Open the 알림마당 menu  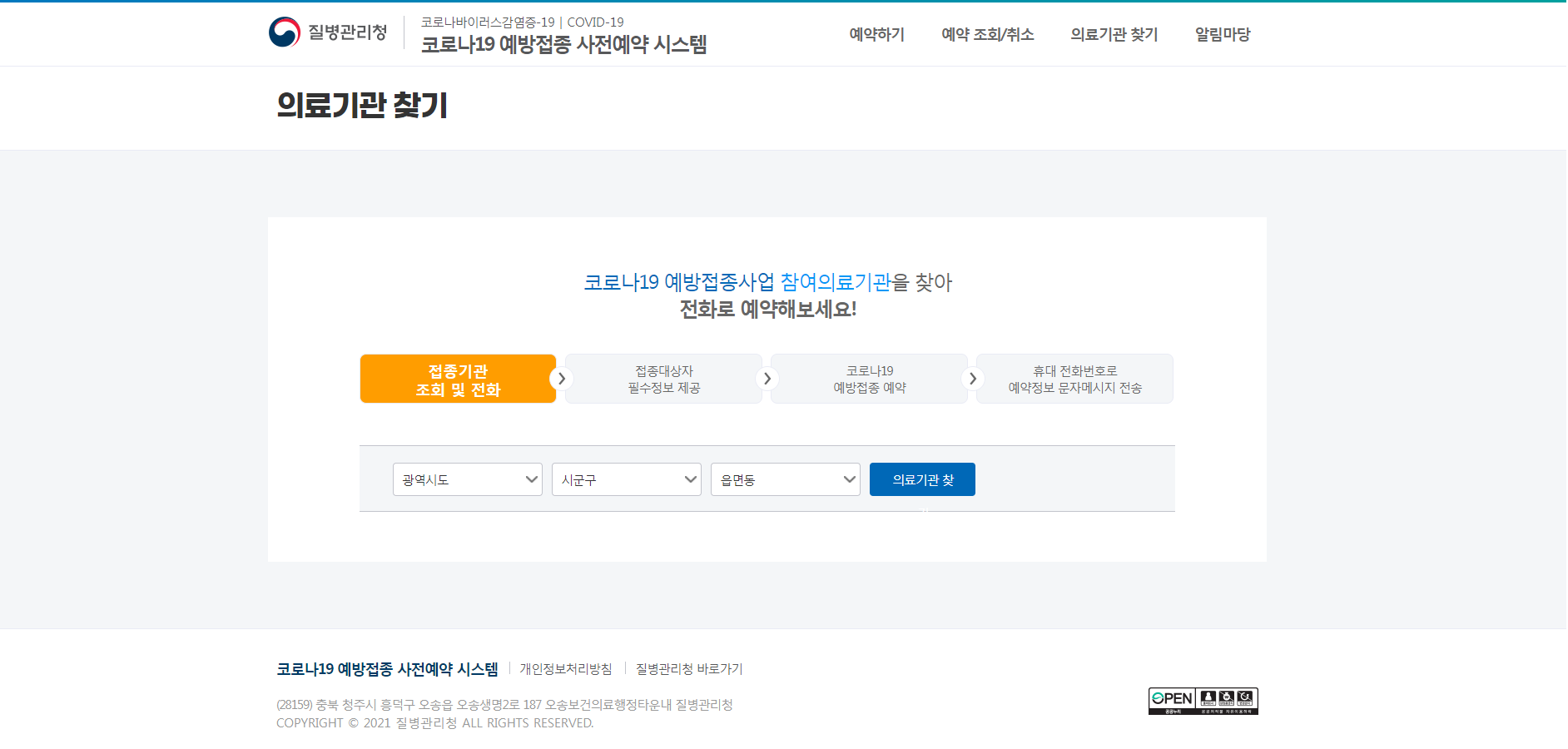click(1221, 34)
